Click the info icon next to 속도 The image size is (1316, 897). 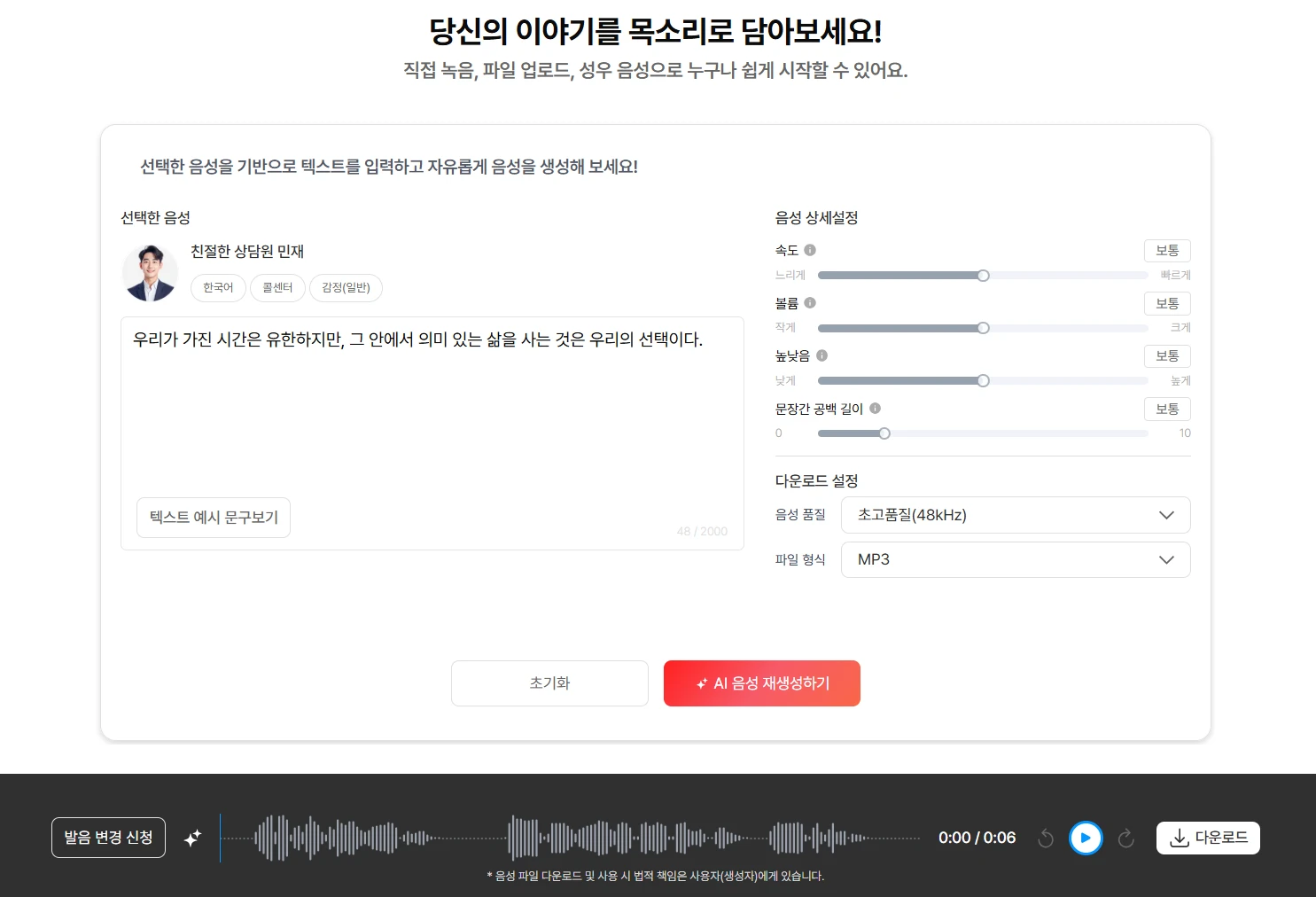point(810,250)
